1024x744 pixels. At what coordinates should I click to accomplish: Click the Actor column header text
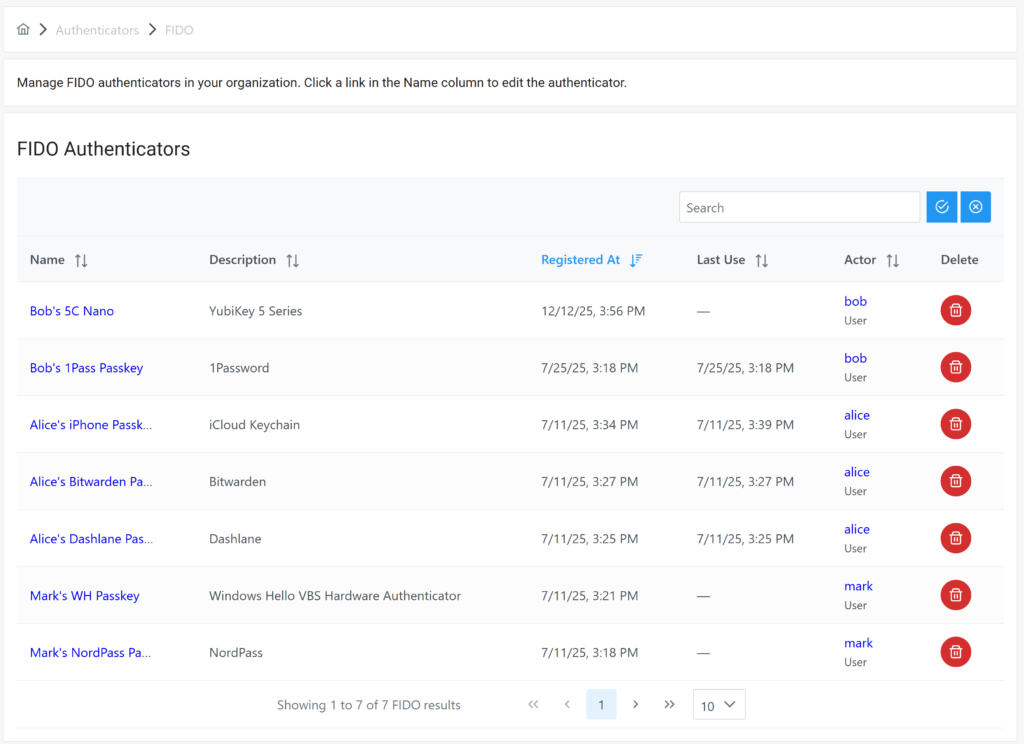(859, 260)
